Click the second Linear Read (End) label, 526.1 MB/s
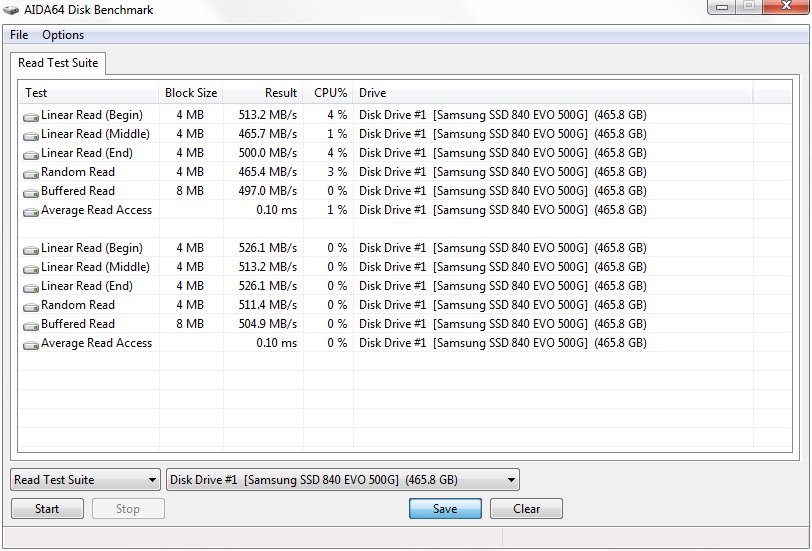 tap(86, 286)
